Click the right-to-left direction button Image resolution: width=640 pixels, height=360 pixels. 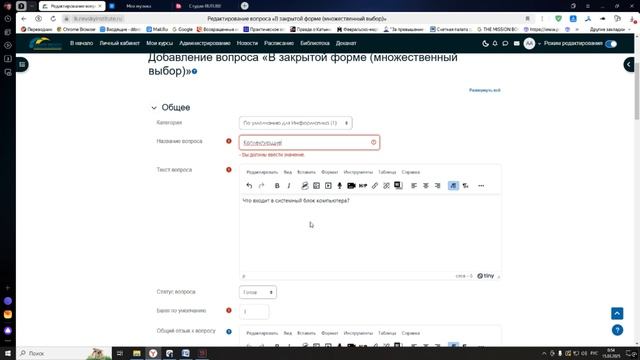(465, 186)
